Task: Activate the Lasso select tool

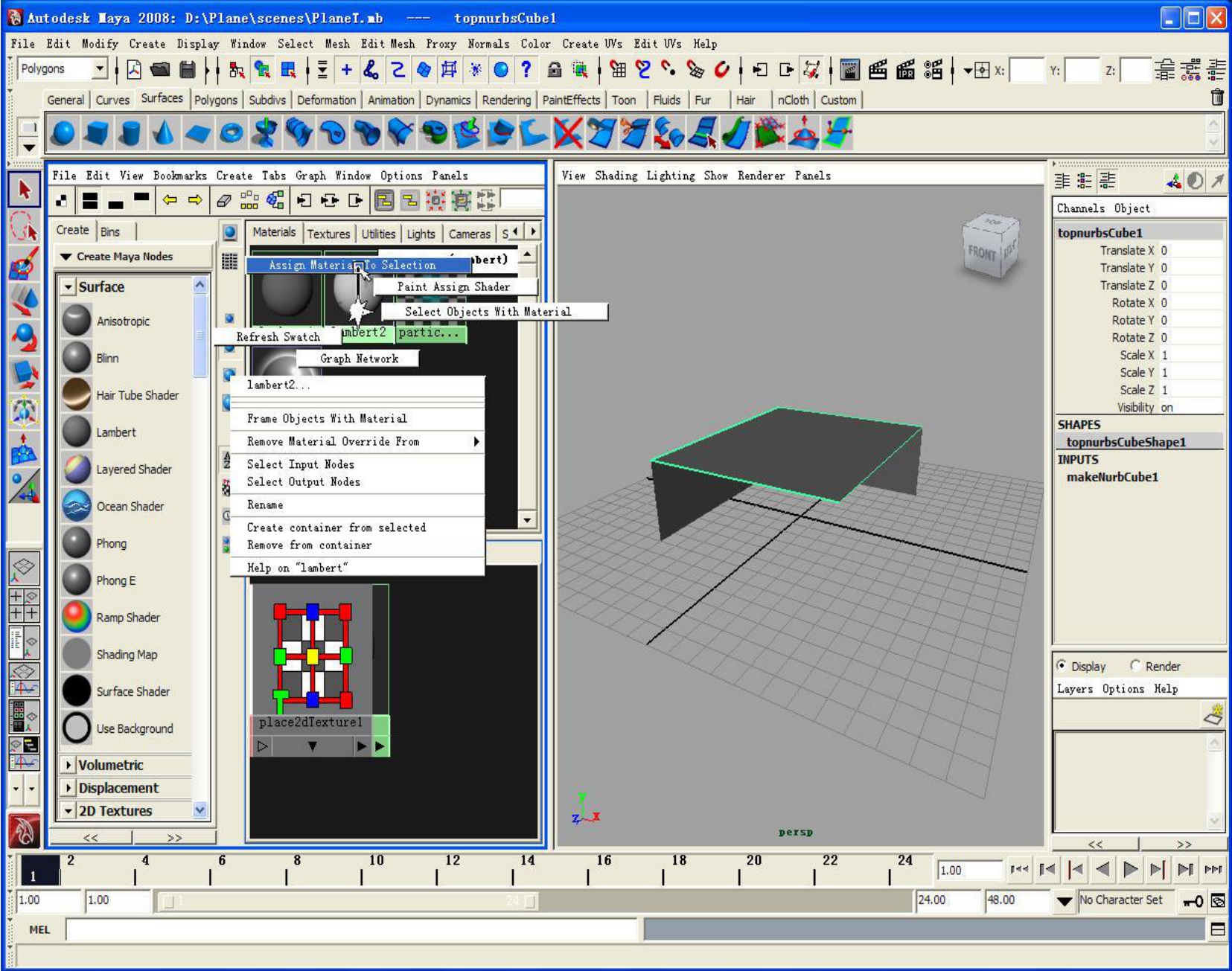Action: [x=24, y=227]
